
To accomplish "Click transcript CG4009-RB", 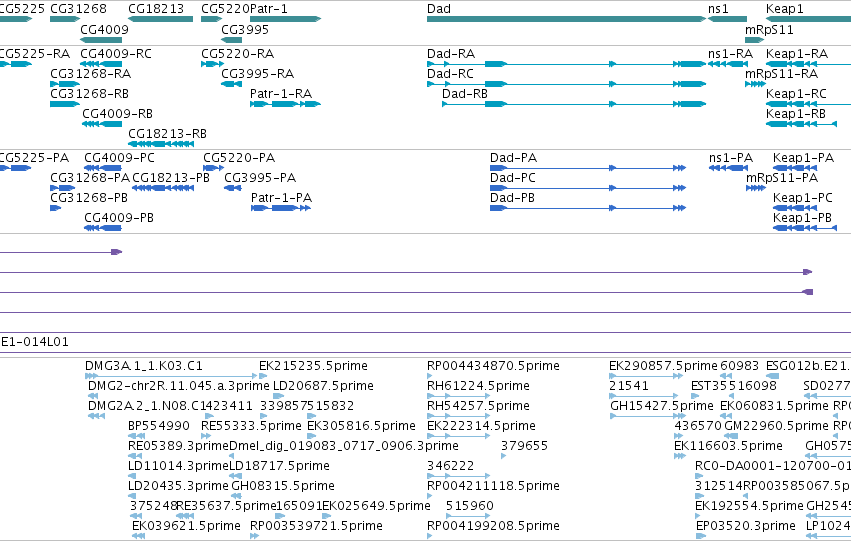I will 102,124.
